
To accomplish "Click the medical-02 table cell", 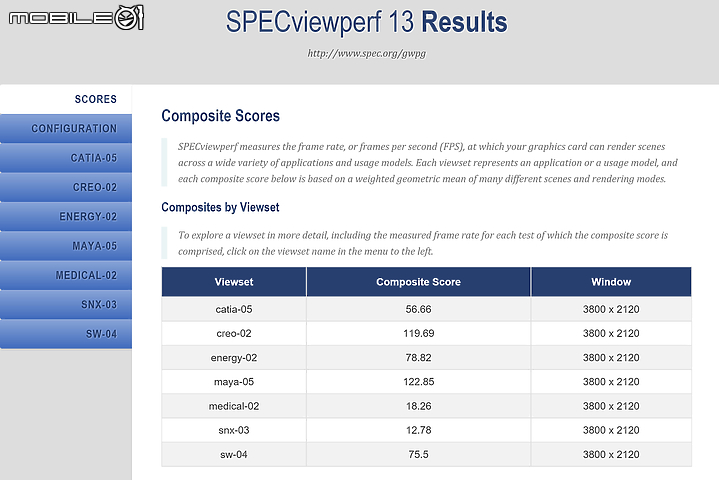I will pos(234,406).
